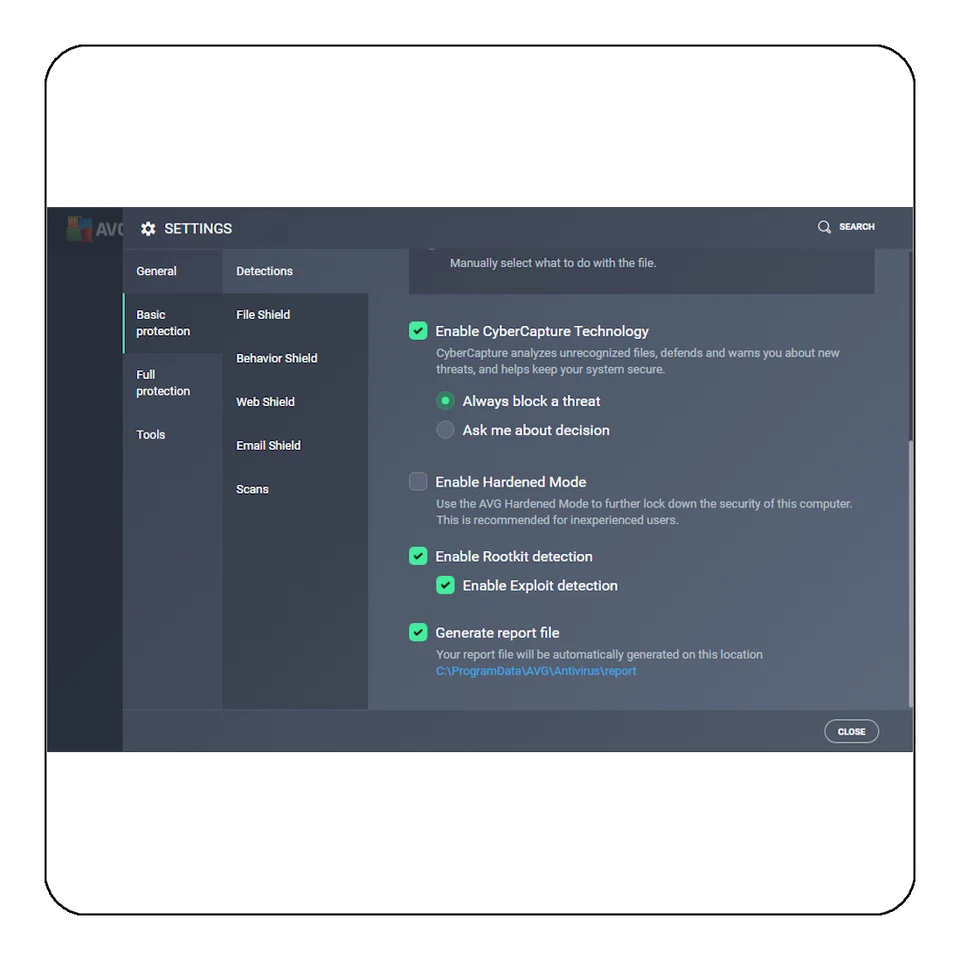The width and height of the screenshot is (960, 960).
Task: Disable CyberCapture Technology
Action: pyautogui.click(x=418, y=330)
